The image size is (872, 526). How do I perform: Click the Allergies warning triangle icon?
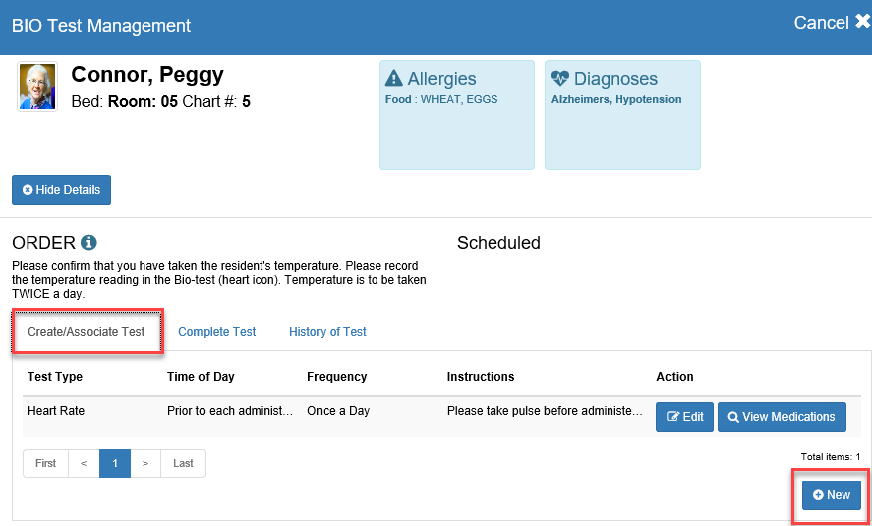[394, 79]
